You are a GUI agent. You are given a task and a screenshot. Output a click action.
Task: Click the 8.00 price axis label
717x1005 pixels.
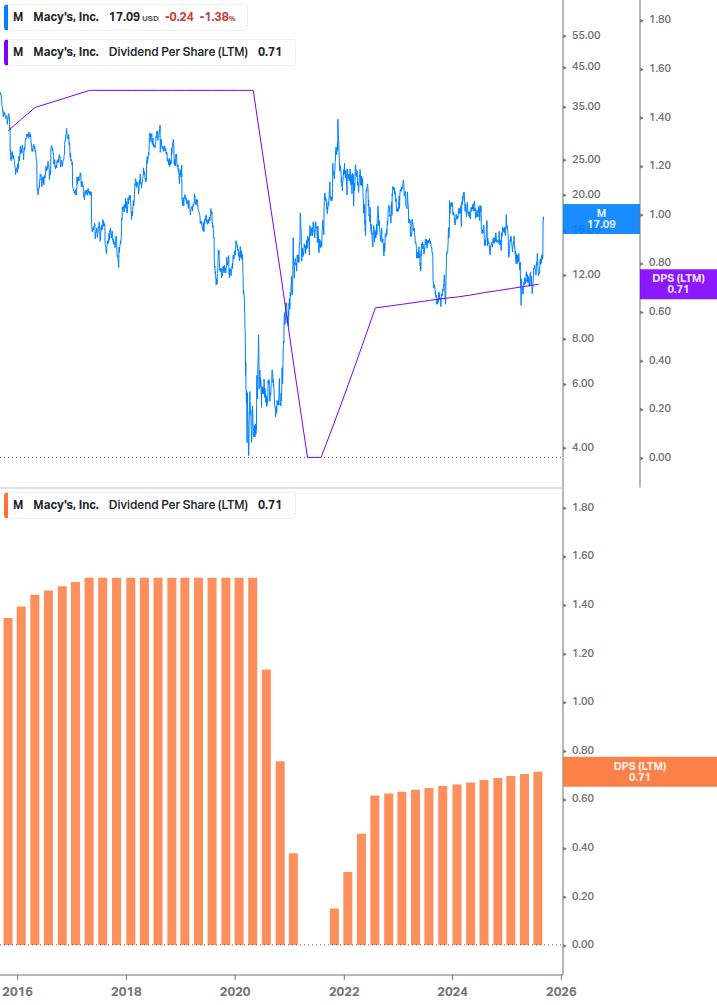(583, 338)
